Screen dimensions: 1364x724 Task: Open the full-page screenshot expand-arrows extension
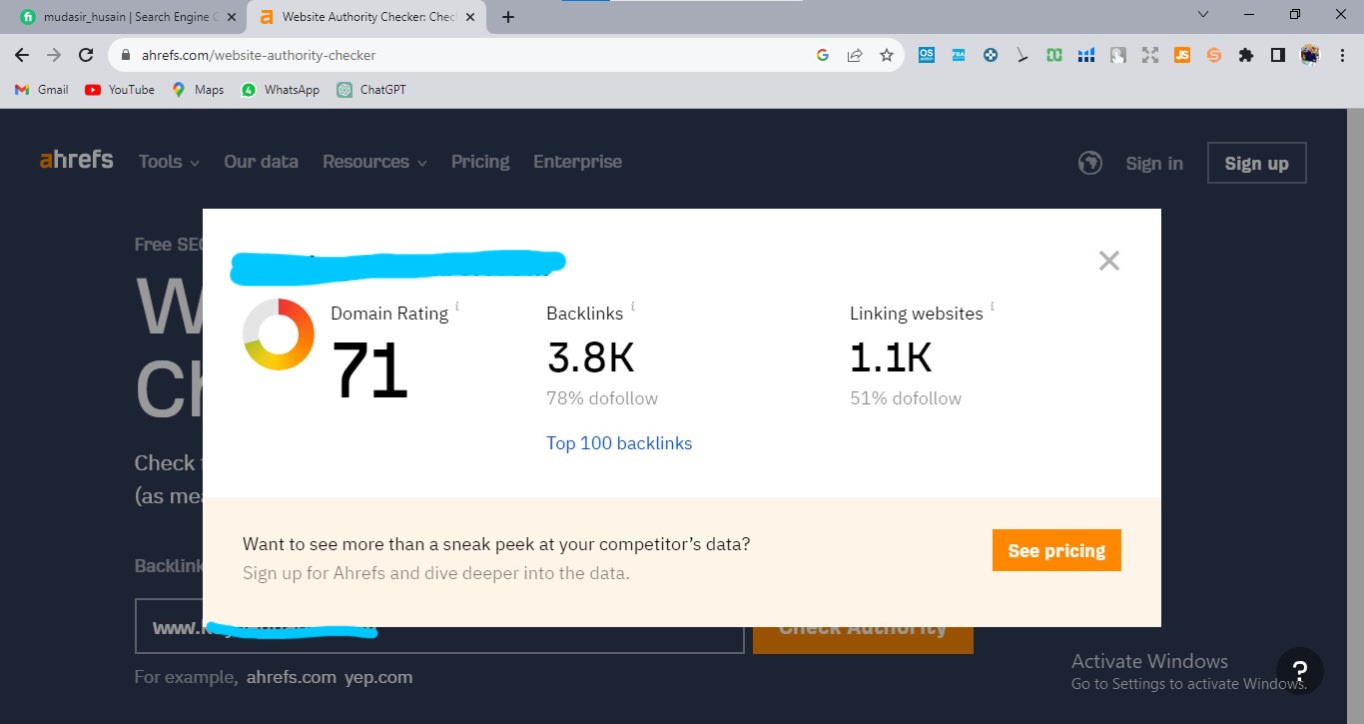(1150, 56)
